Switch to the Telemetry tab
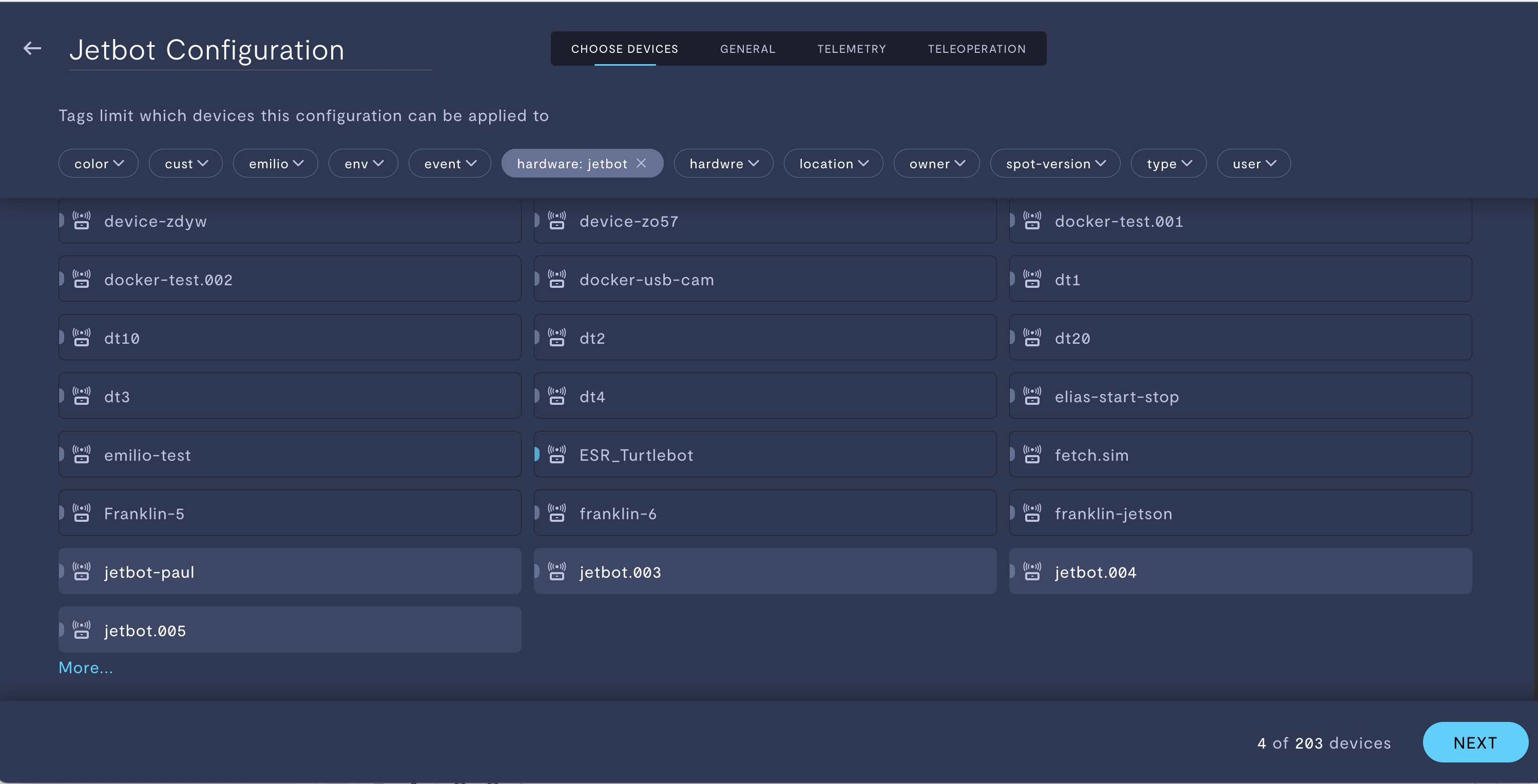The width and height of the screenshot is (1538, 784). [851, 49]
